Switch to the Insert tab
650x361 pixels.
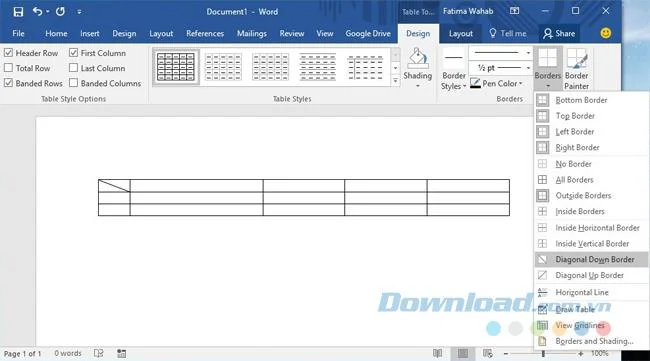point(90,34)
